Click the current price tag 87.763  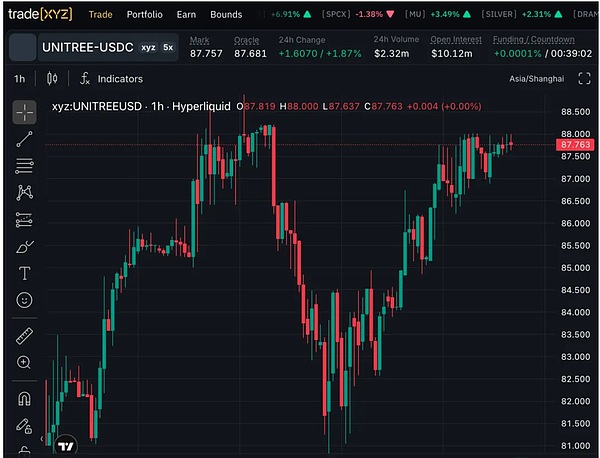[575, 145]
